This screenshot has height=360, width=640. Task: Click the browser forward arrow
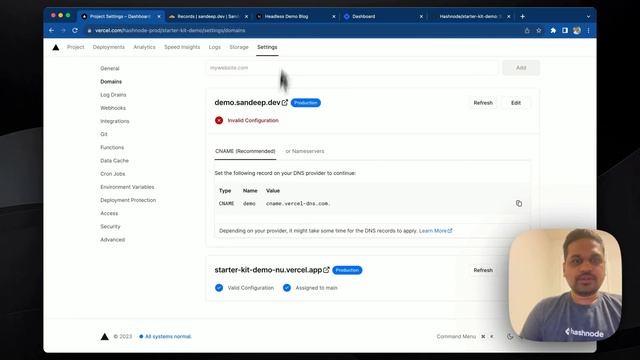[x=63, y=30]
